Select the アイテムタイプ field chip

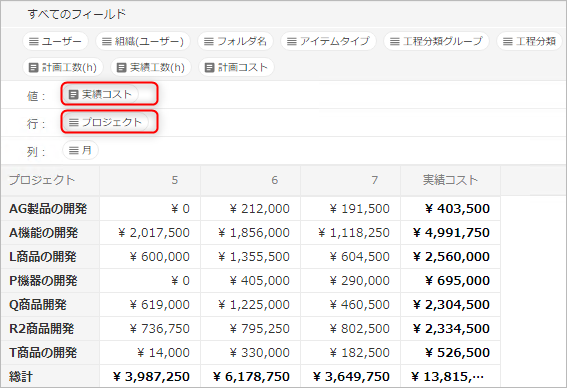[x=328, y=41]
